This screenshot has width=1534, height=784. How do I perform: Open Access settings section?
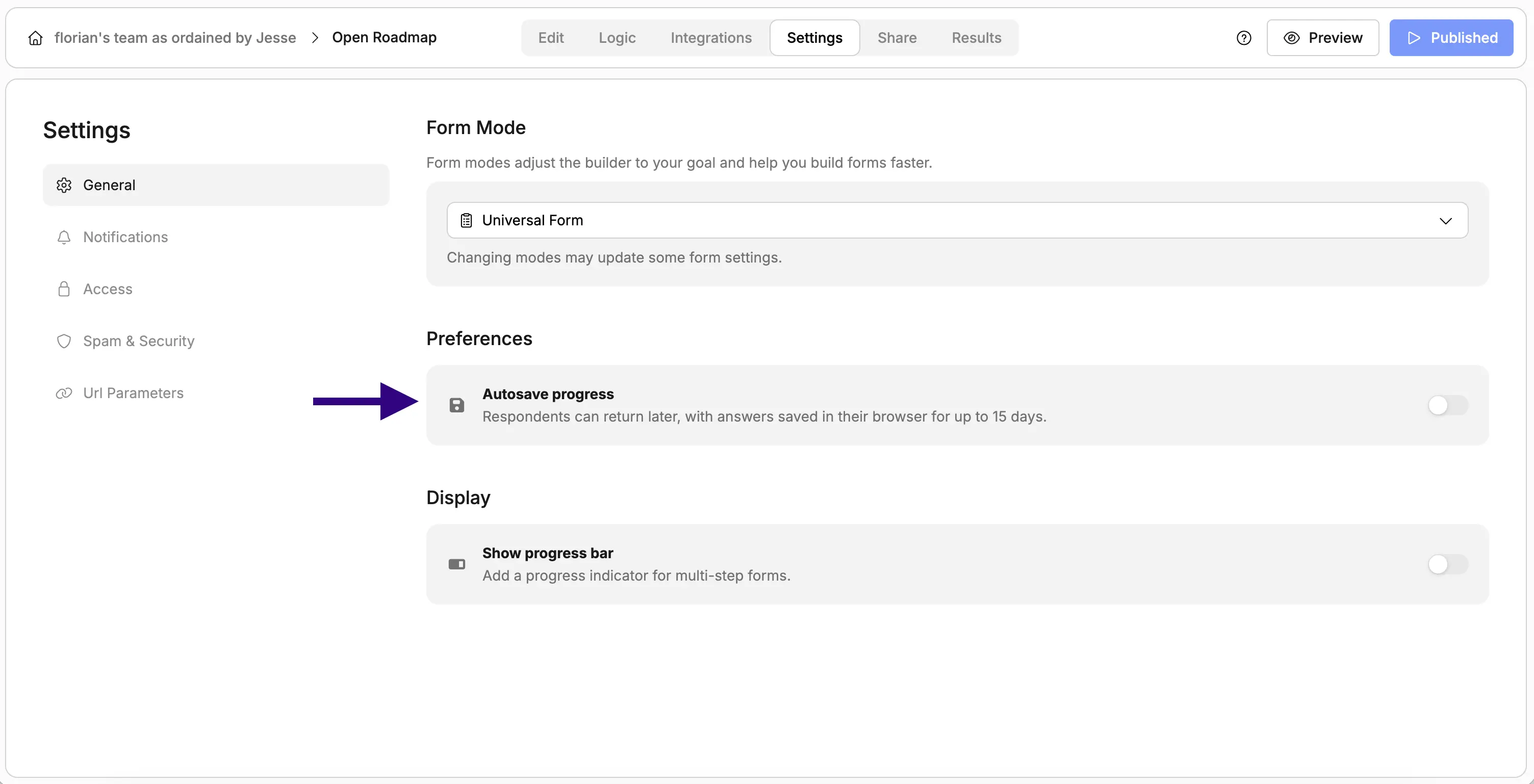pyautogui.click(x=216, y=289)
